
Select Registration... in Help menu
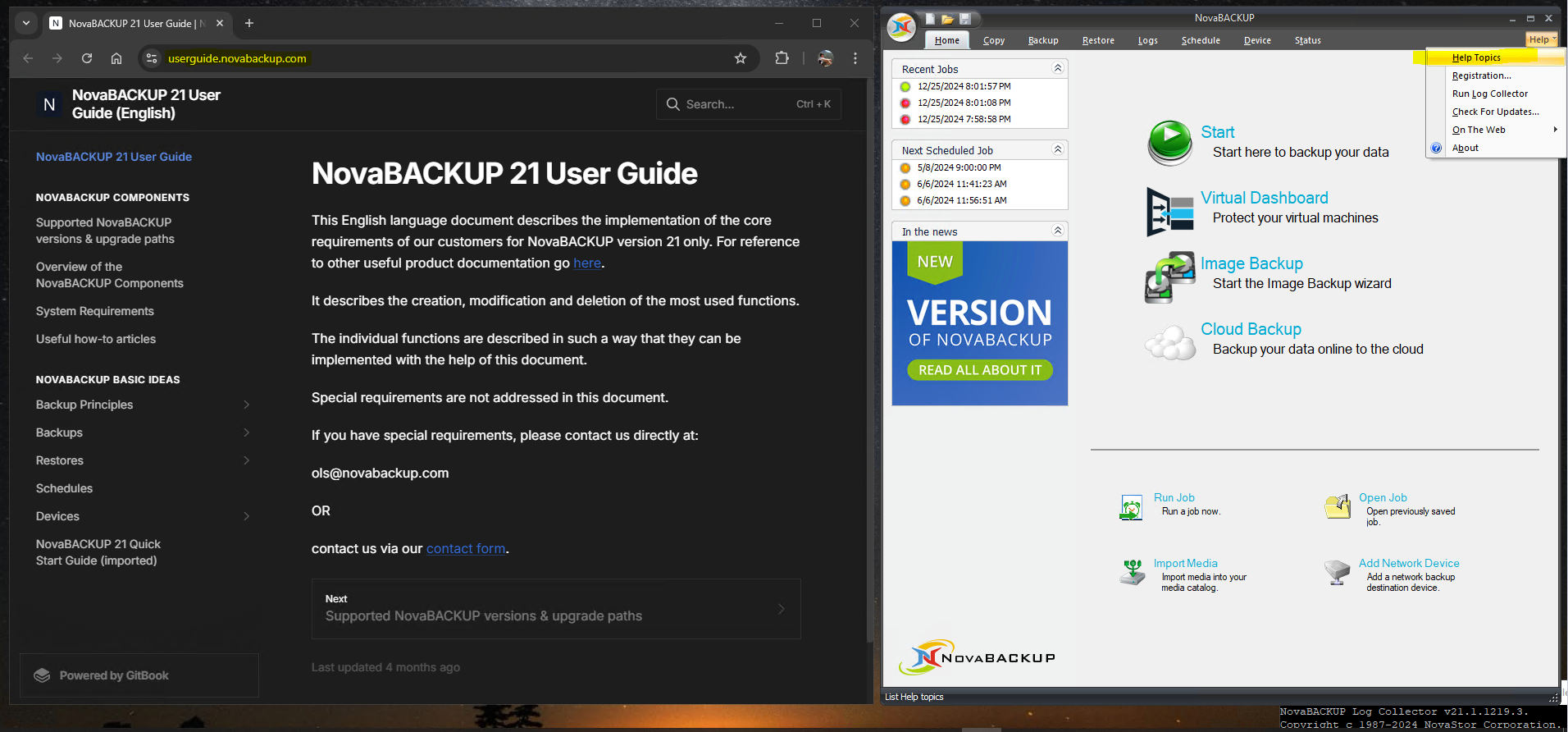coord(1496,75)
